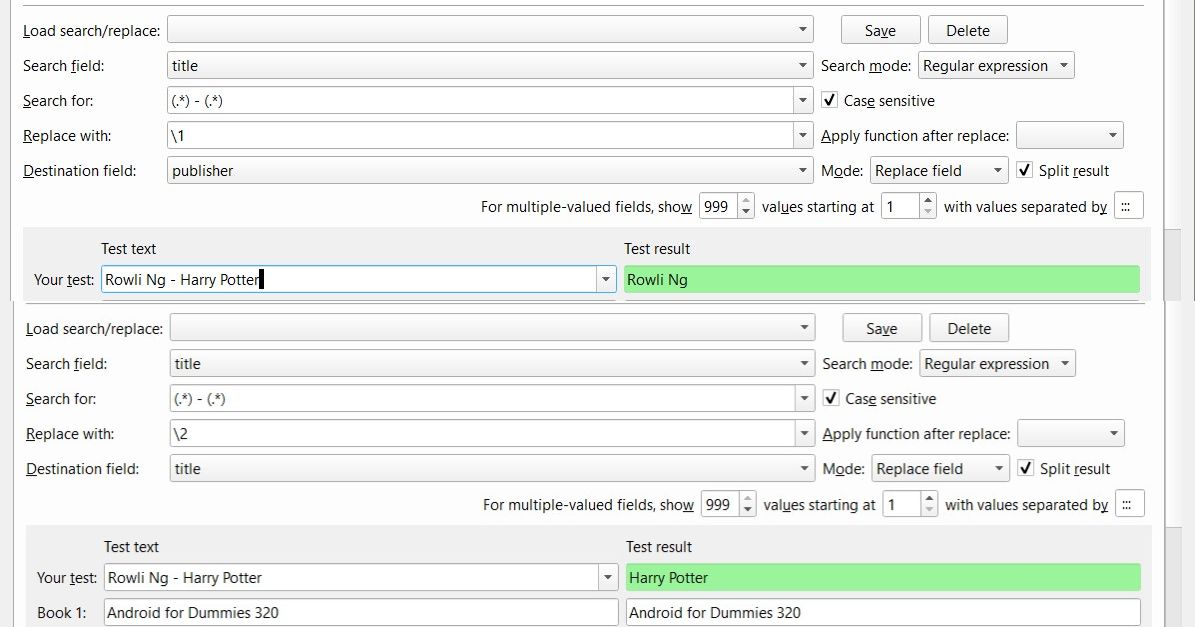Click the Search for field in lower panel
This screenshot has width=1195, height=627.
[x=480, y=399]
